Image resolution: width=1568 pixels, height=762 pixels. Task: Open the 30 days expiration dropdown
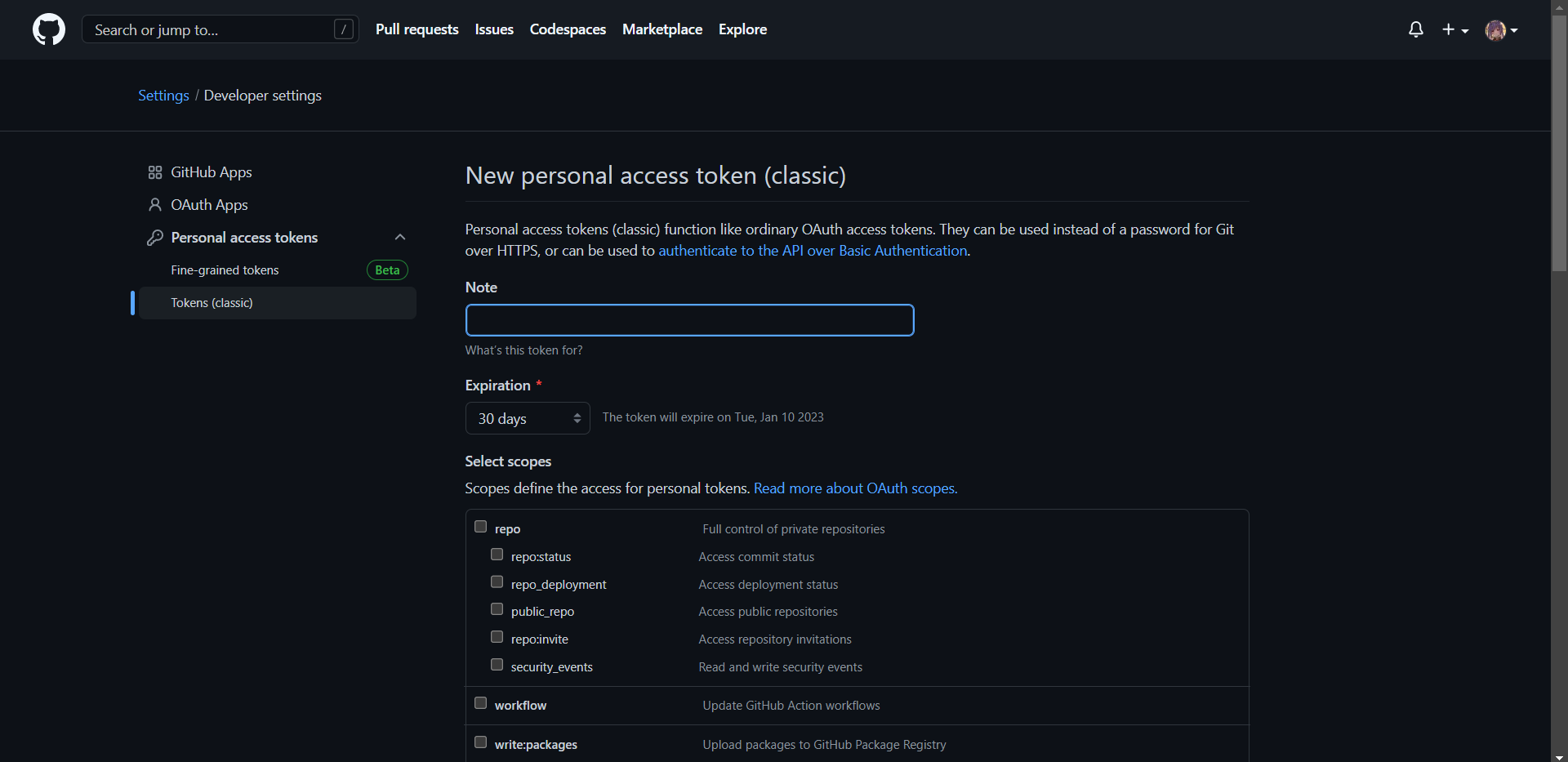point(528,418)
